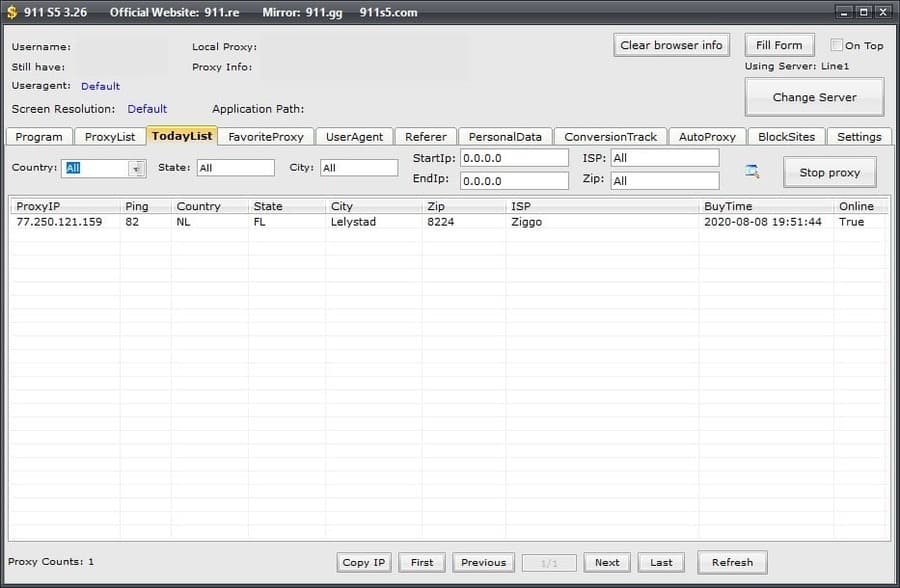Click the Next page button

(x=607, y=562)
